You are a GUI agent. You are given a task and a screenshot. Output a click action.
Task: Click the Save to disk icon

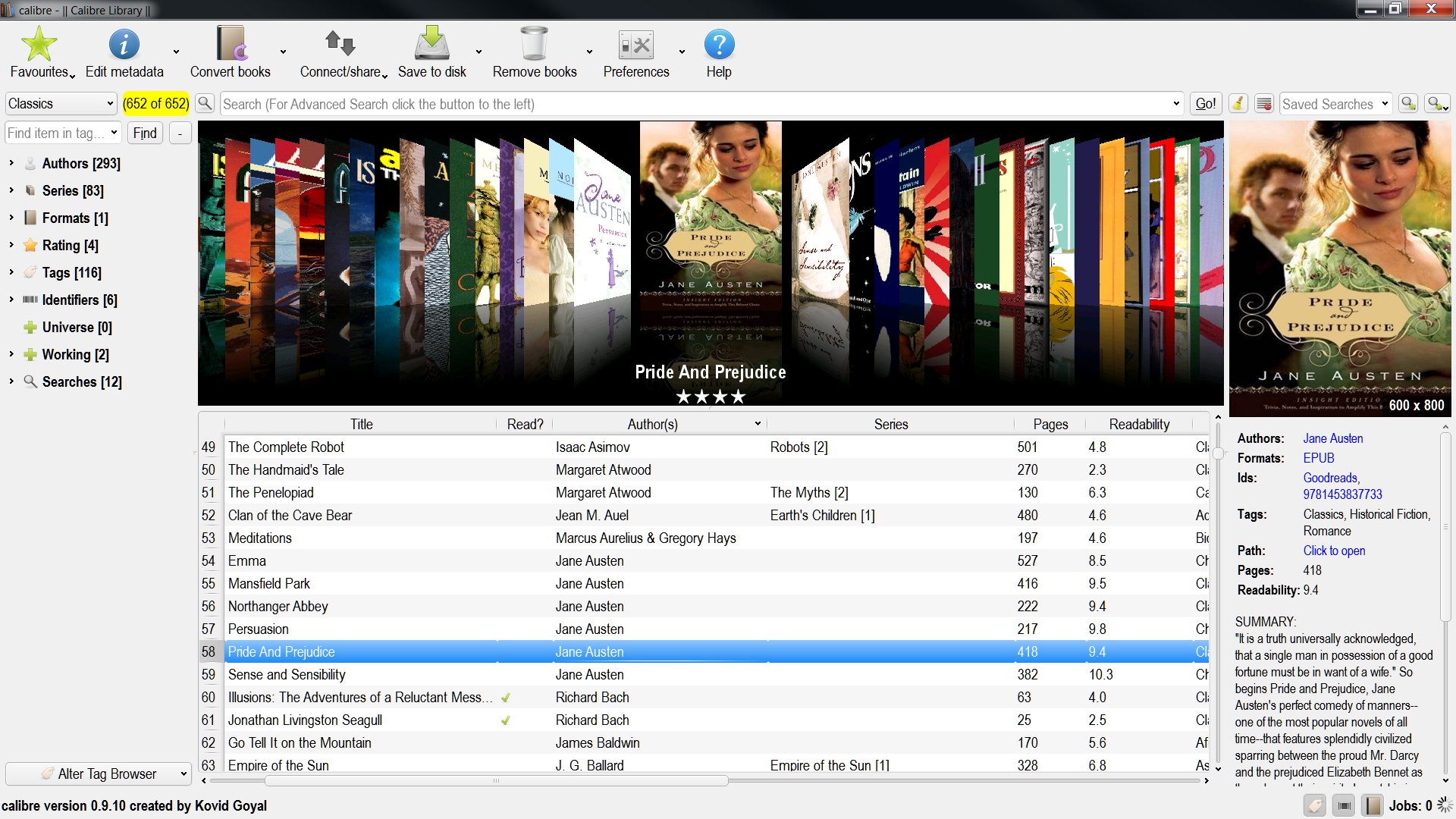(431, 45)
